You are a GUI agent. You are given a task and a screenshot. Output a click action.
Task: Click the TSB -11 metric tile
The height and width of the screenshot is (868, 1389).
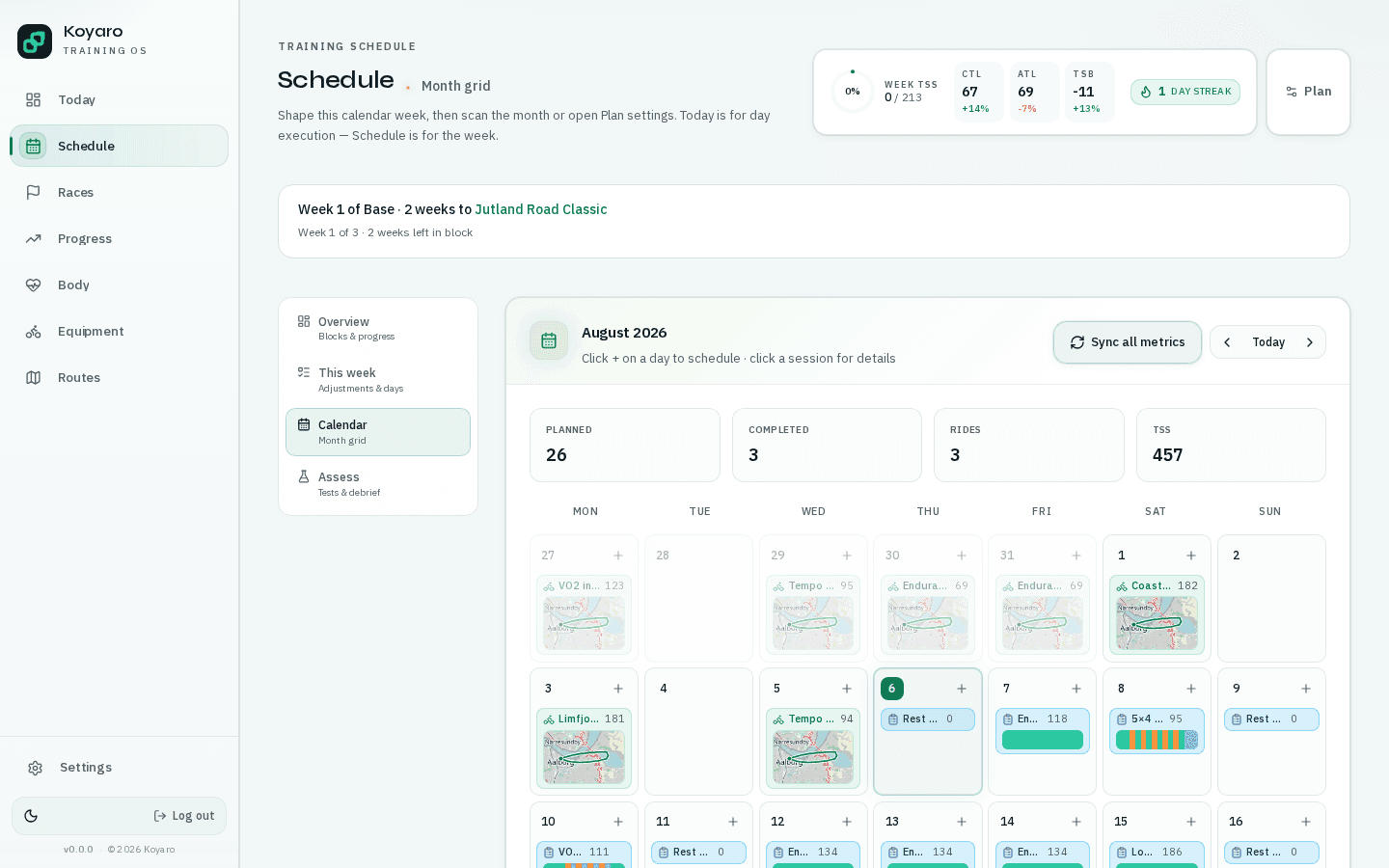click(x=1089, y=92)
